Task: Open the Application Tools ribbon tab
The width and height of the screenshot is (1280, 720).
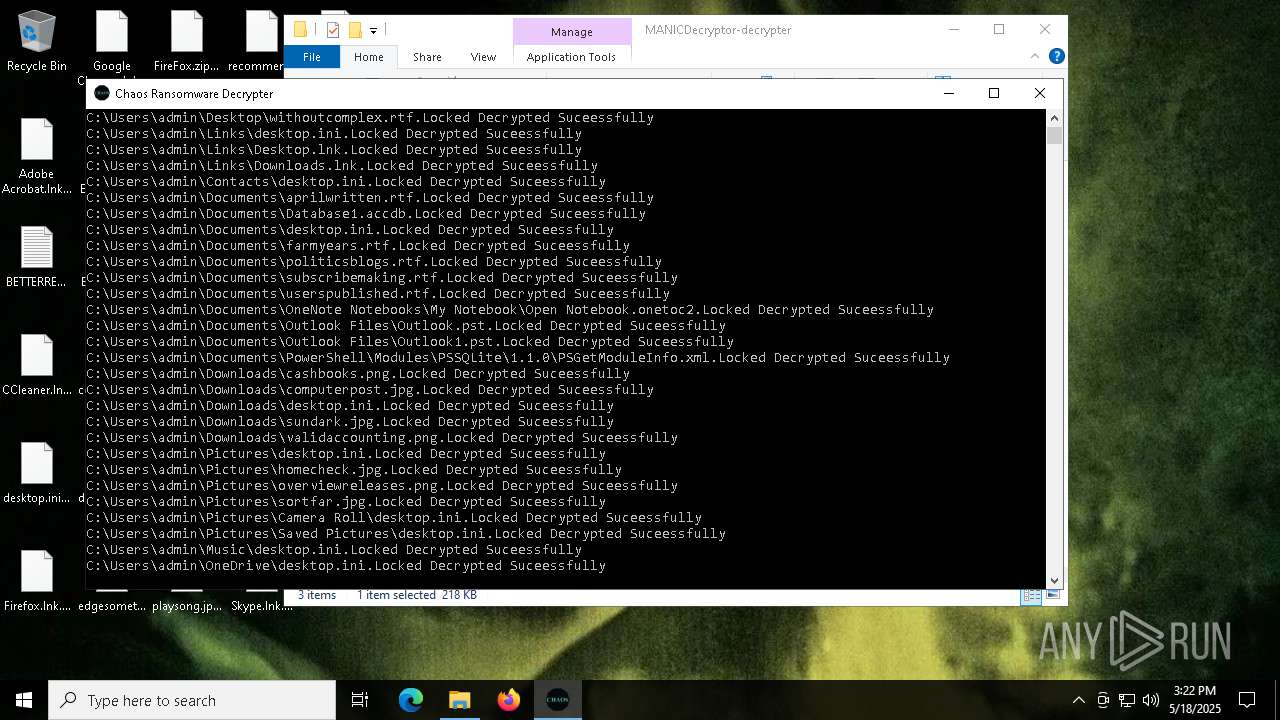Action: click(571, 57)
